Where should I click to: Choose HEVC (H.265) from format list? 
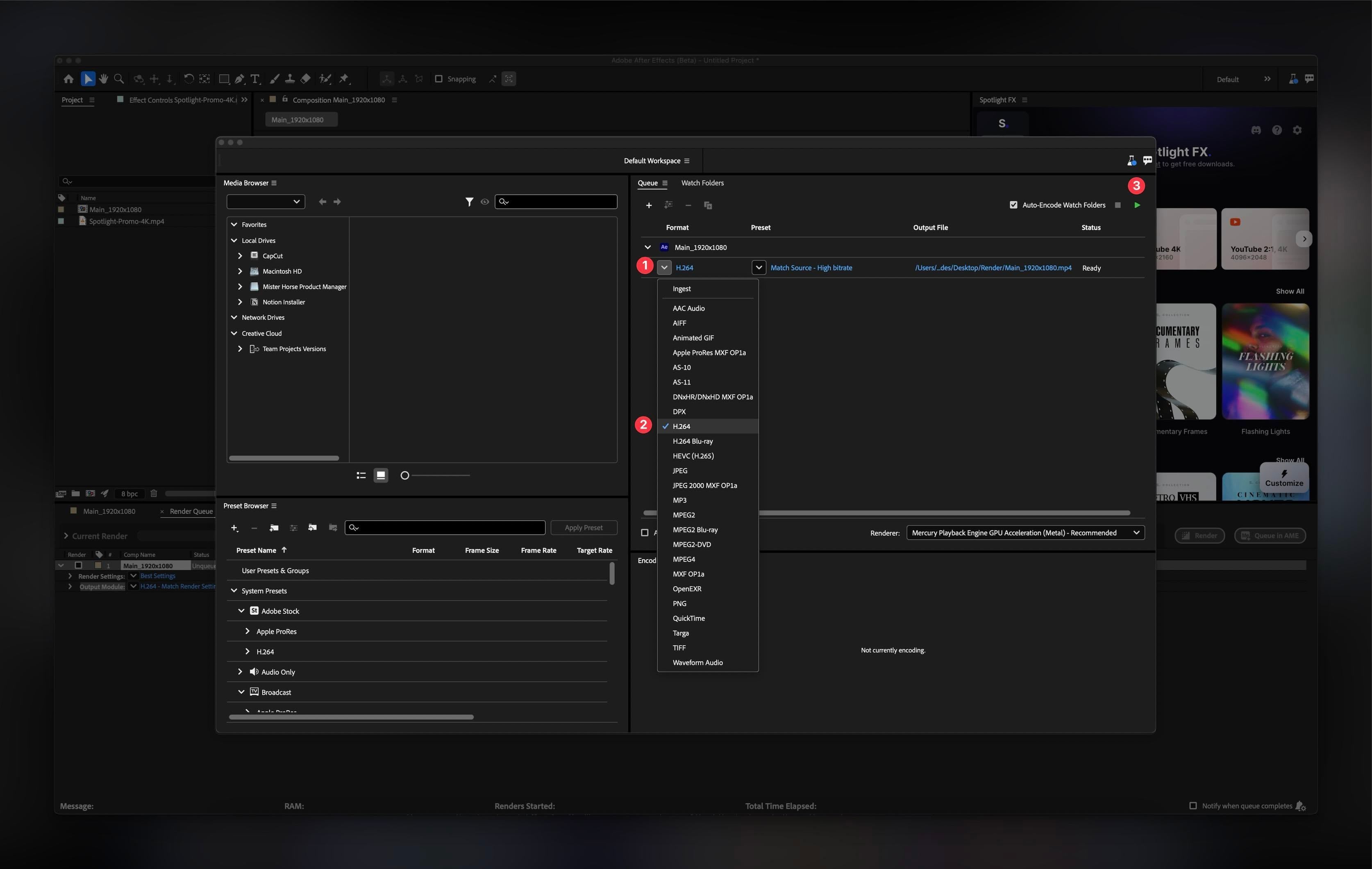tap(693, 456)
